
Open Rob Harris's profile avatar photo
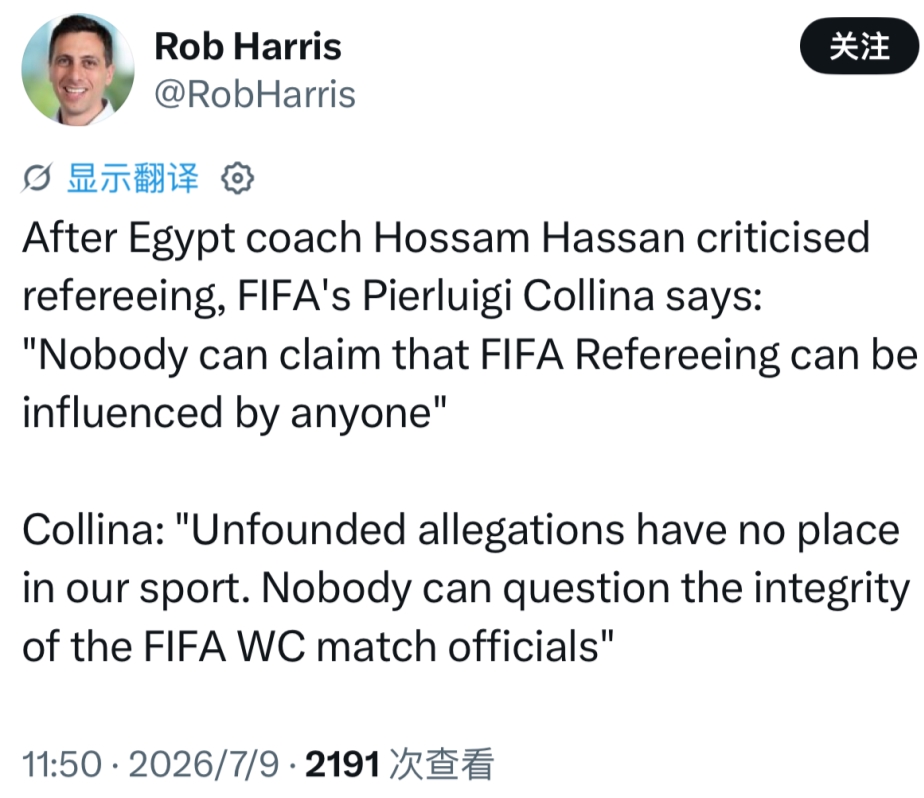(x=78, y=70)
